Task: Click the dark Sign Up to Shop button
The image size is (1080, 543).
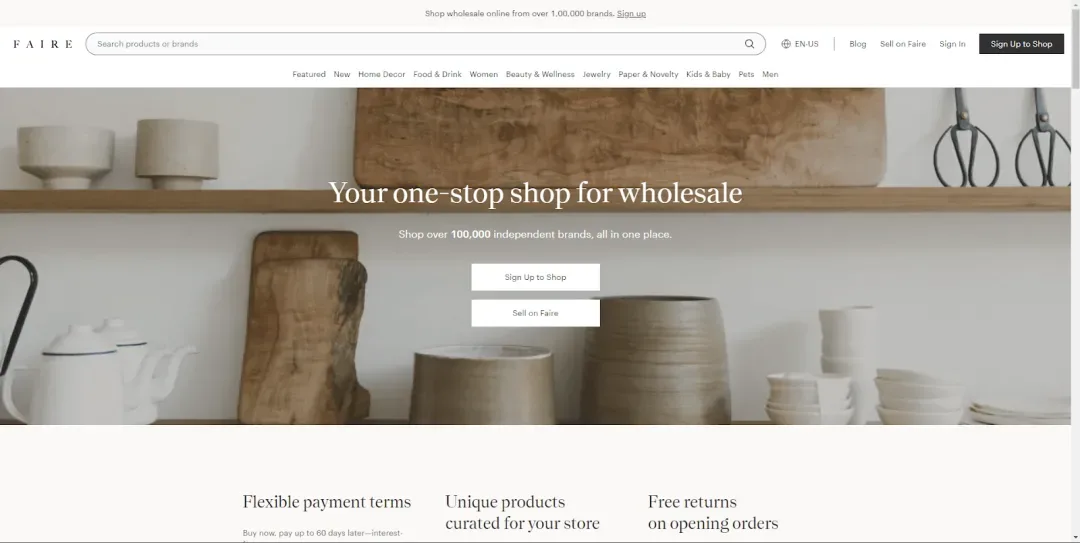Action: pyautogui.click(x=1021, y=44)
